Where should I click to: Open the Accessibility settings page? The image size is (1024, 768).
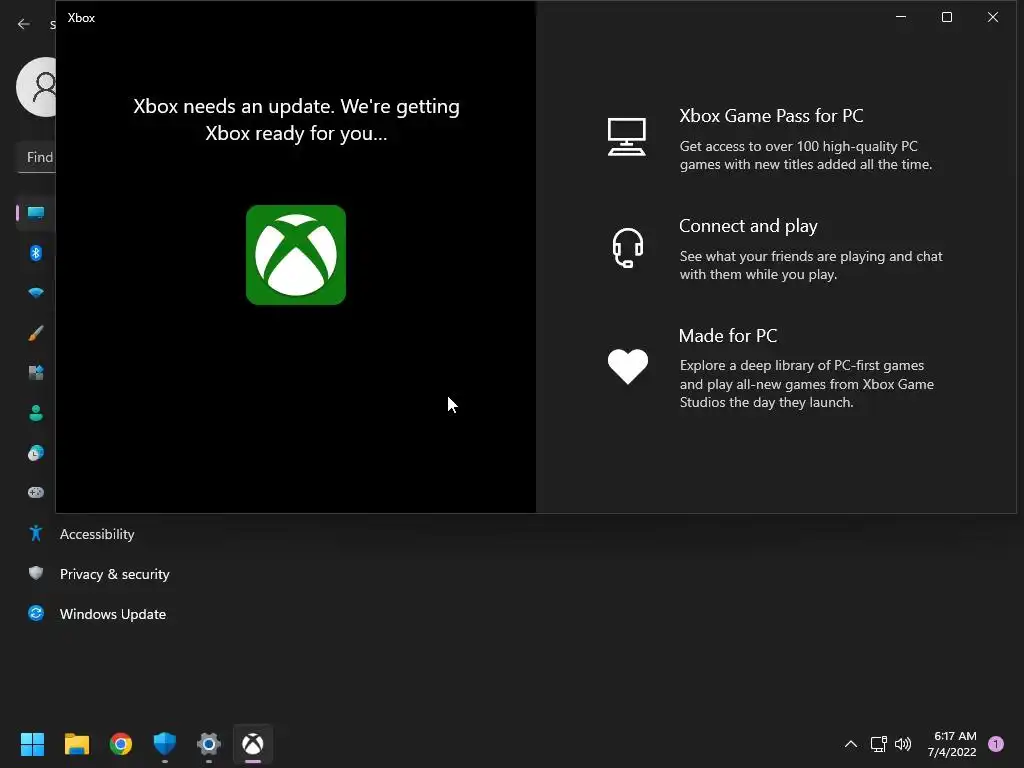97,534
